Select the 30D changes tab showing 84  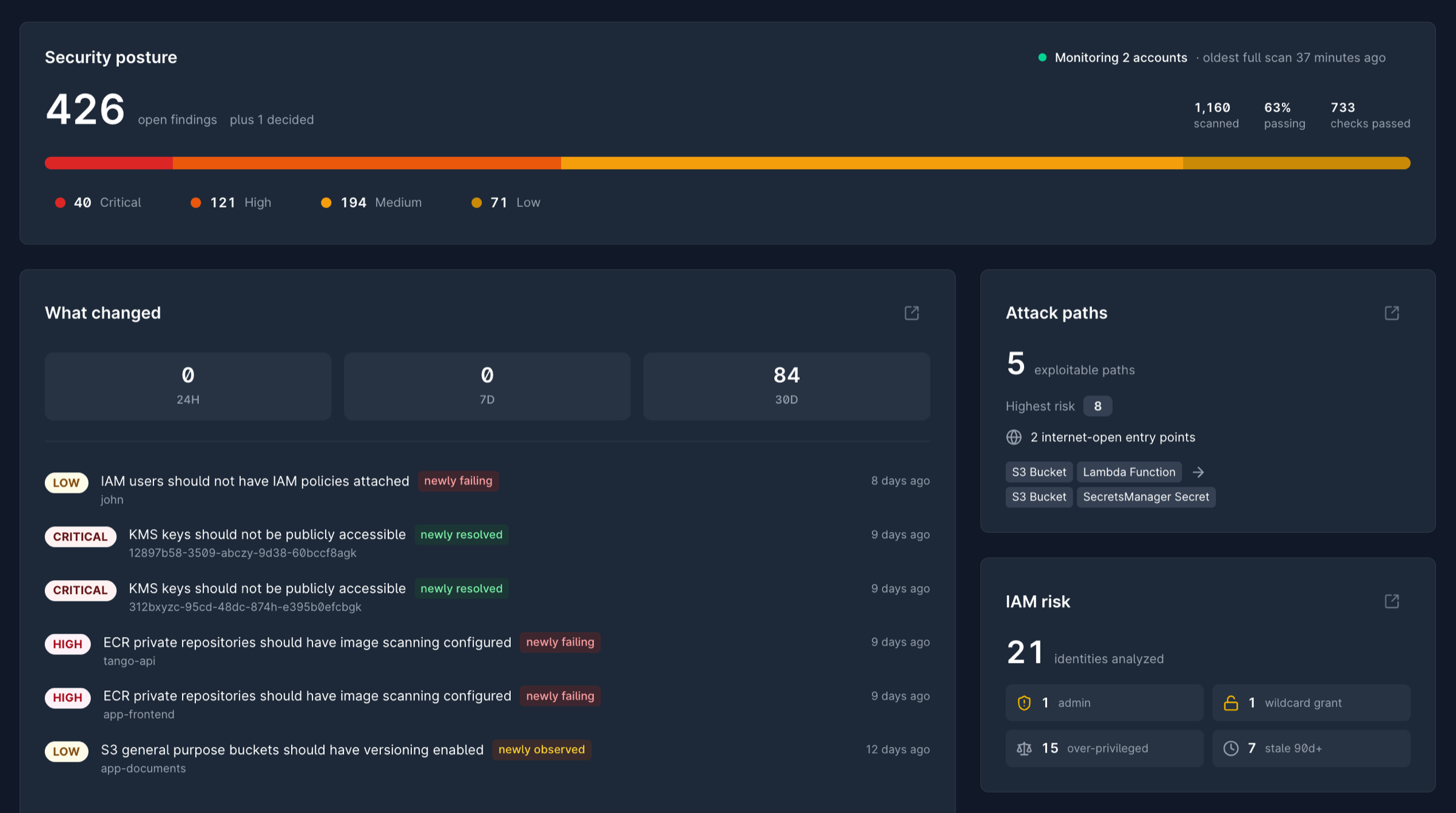tap(787, 386)
